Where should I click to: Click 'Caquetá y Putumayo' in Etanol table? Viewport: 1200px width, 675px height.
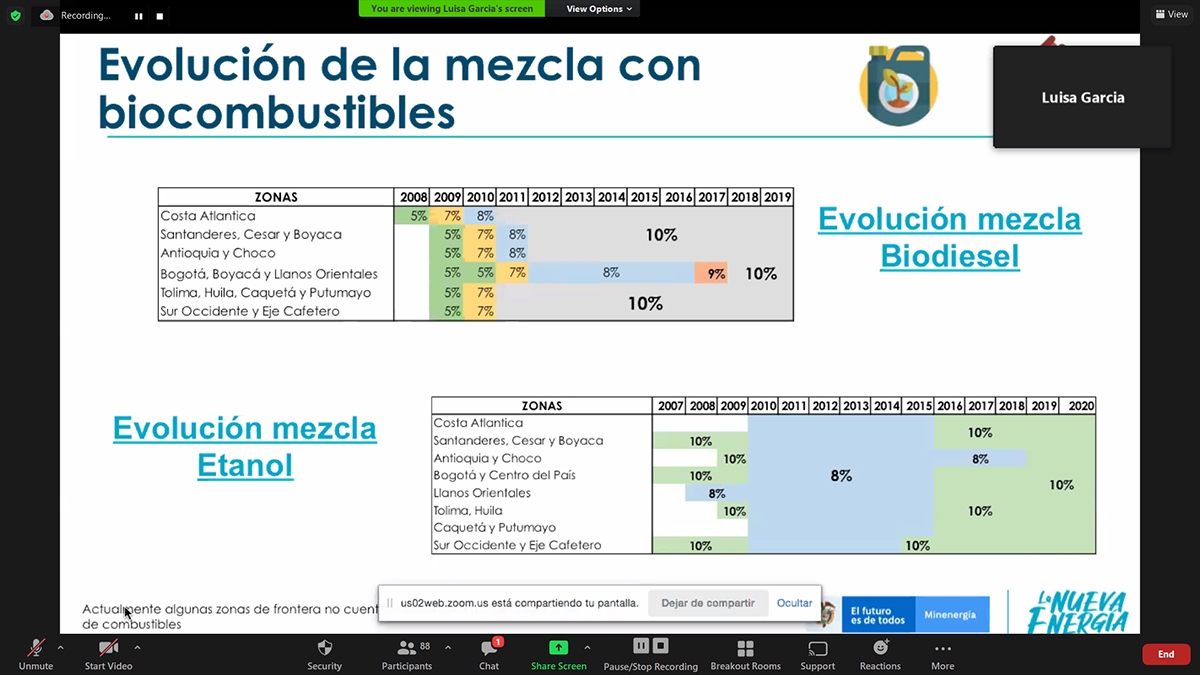pyautogui.click(x=494, y=528)
